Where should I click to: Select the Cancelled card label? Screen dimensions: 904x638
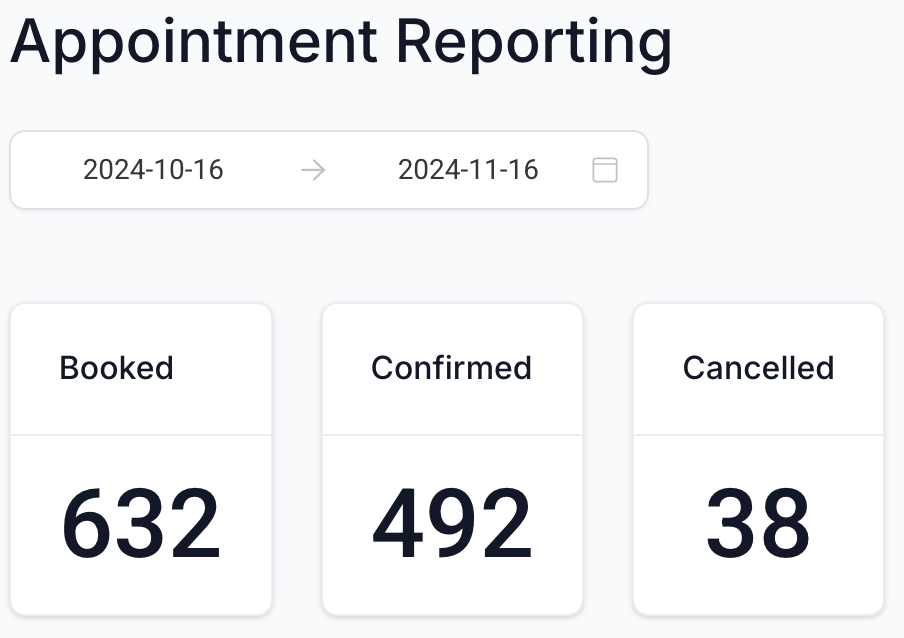coord(758,368)
